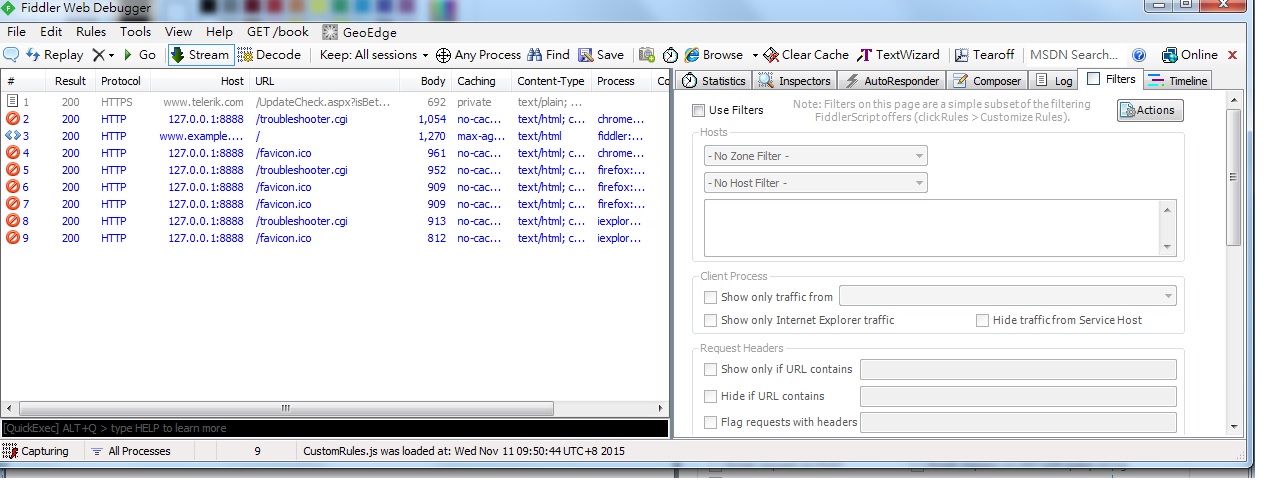This screenshot has width=1266, height=486.
Task: Check Hide if URL contains
Action: pos(710,396)
